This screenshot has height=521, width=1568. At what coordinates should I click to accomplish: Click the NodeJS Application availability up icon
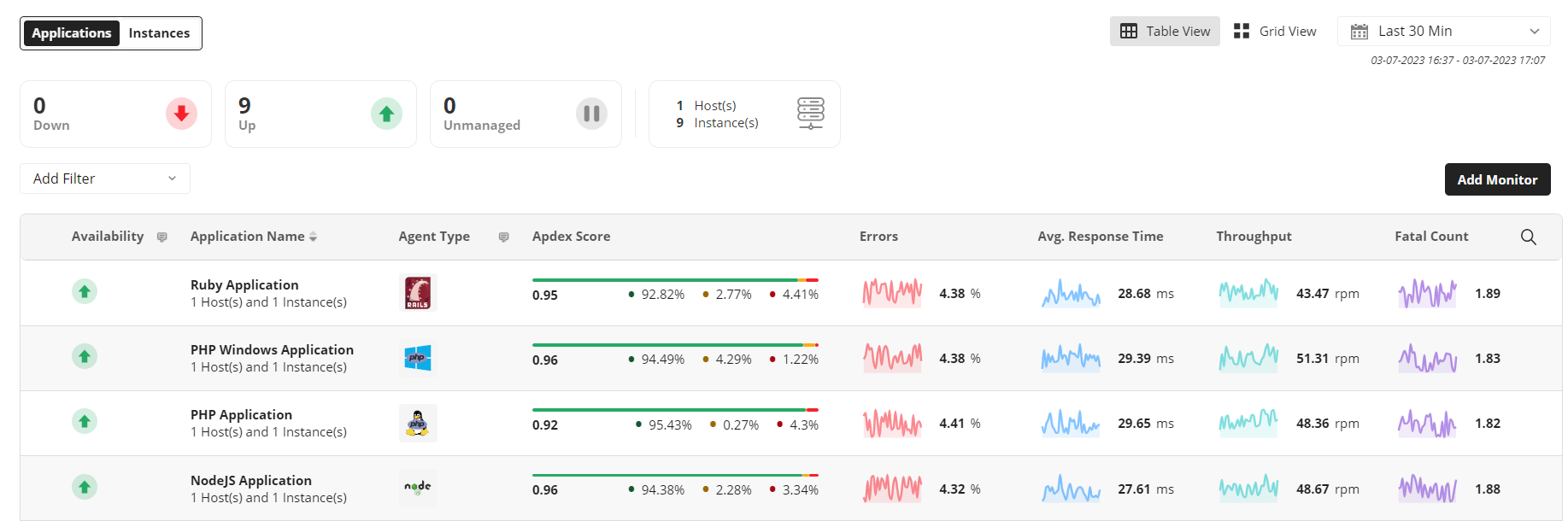point(85,487)
